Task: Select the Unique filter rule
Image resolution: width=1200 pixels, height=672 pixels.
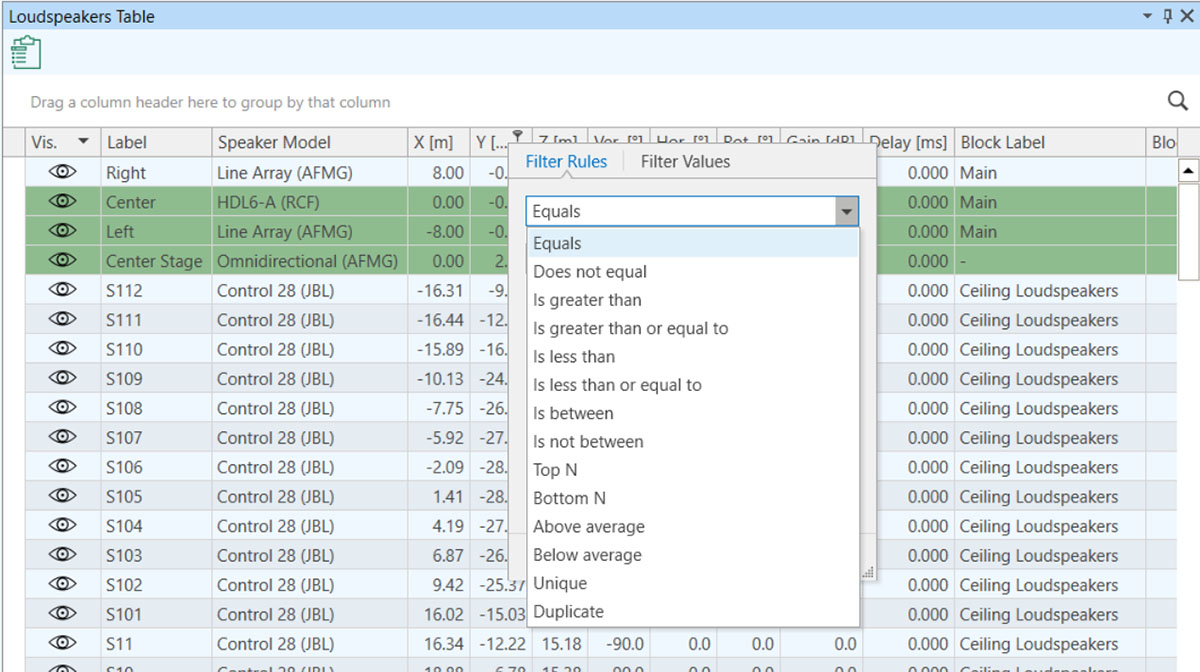Action: (692, 583)
